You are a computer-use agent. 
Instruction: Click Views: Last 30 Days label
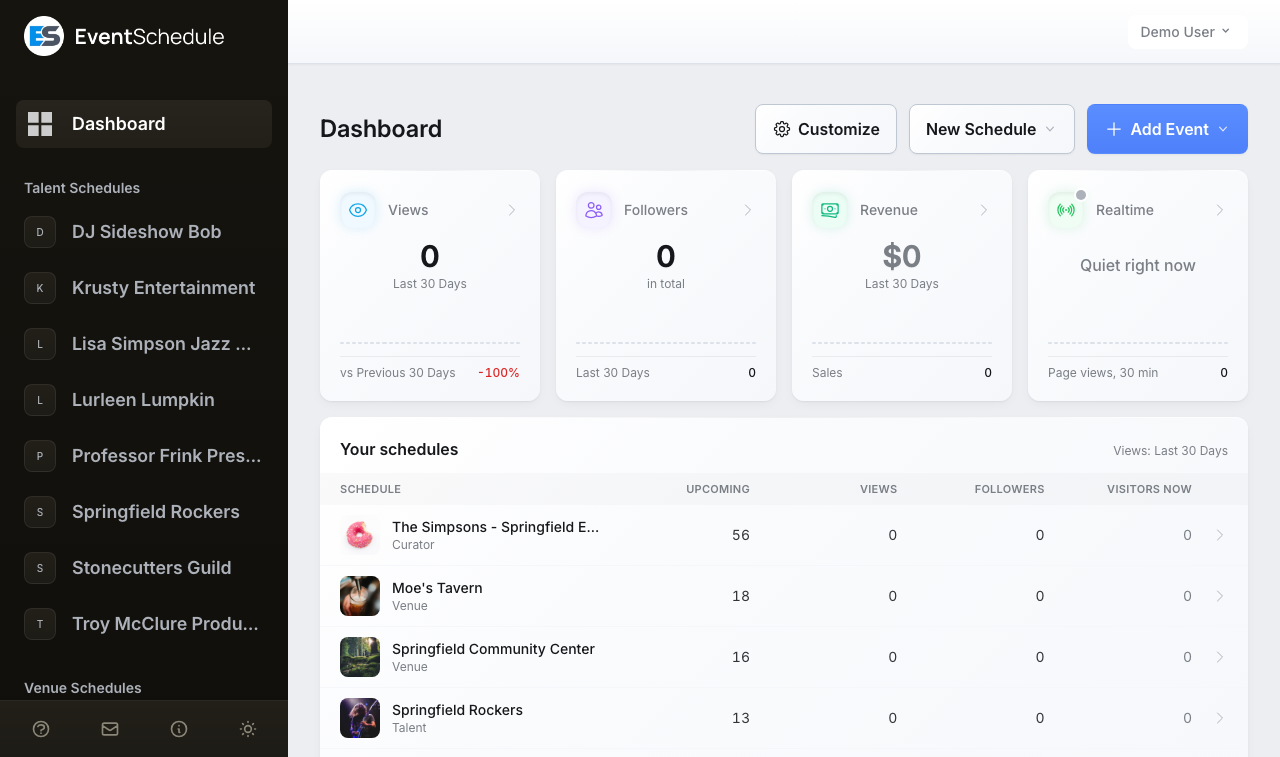tap(1170, 451)
